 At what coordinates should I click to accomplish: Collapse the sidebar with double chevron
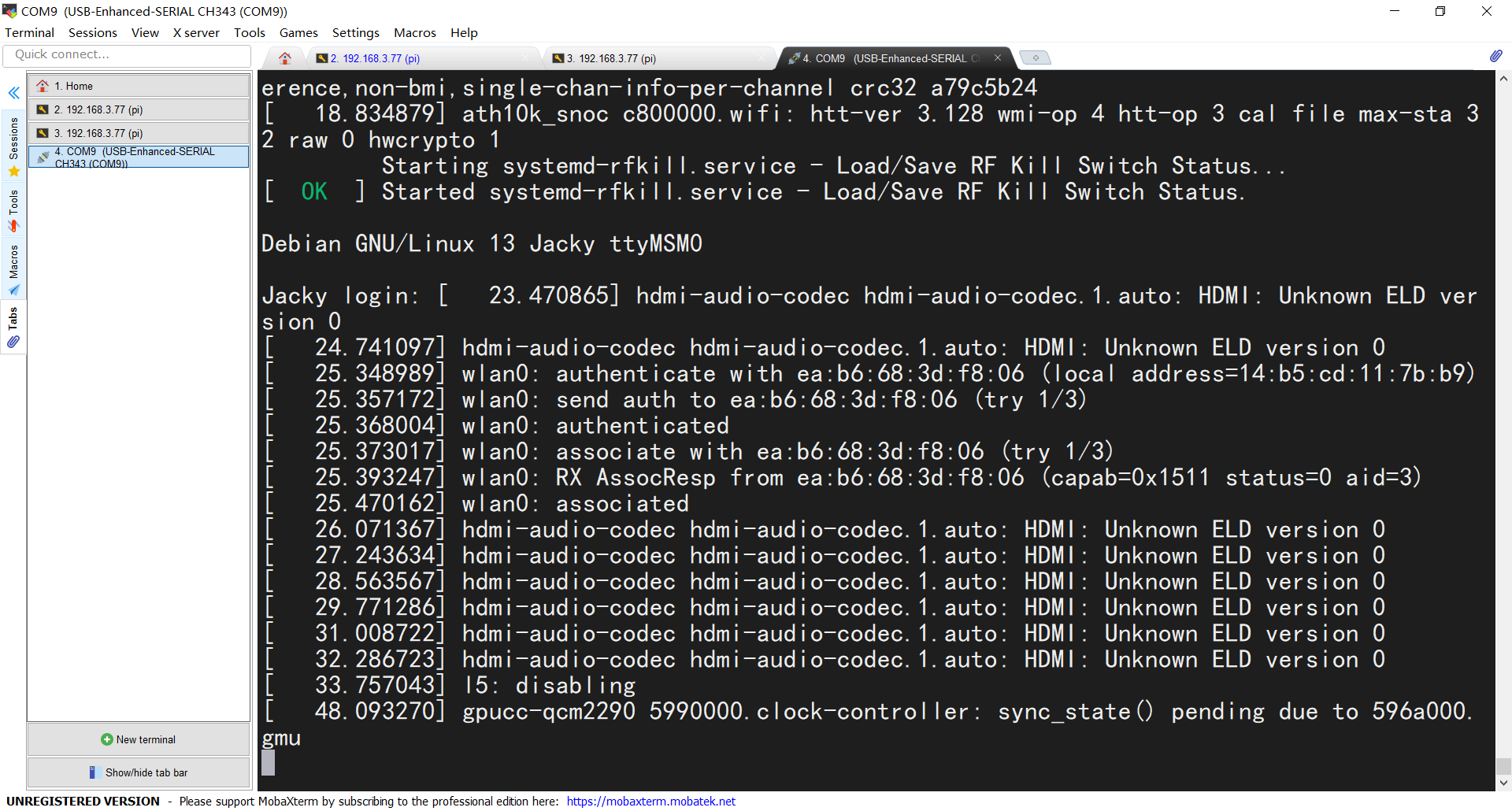coord(13,93)
